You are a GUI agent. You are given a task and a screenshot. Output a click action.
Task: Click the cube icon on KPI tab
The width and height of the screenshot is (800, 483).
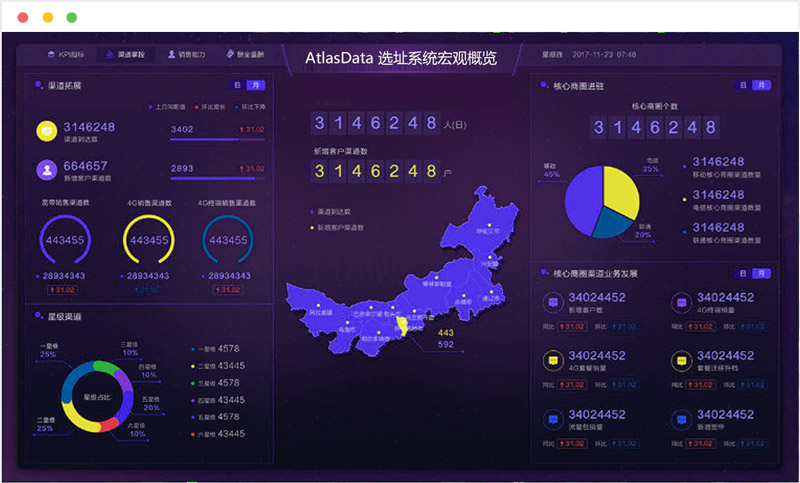[x=51, y=54]
